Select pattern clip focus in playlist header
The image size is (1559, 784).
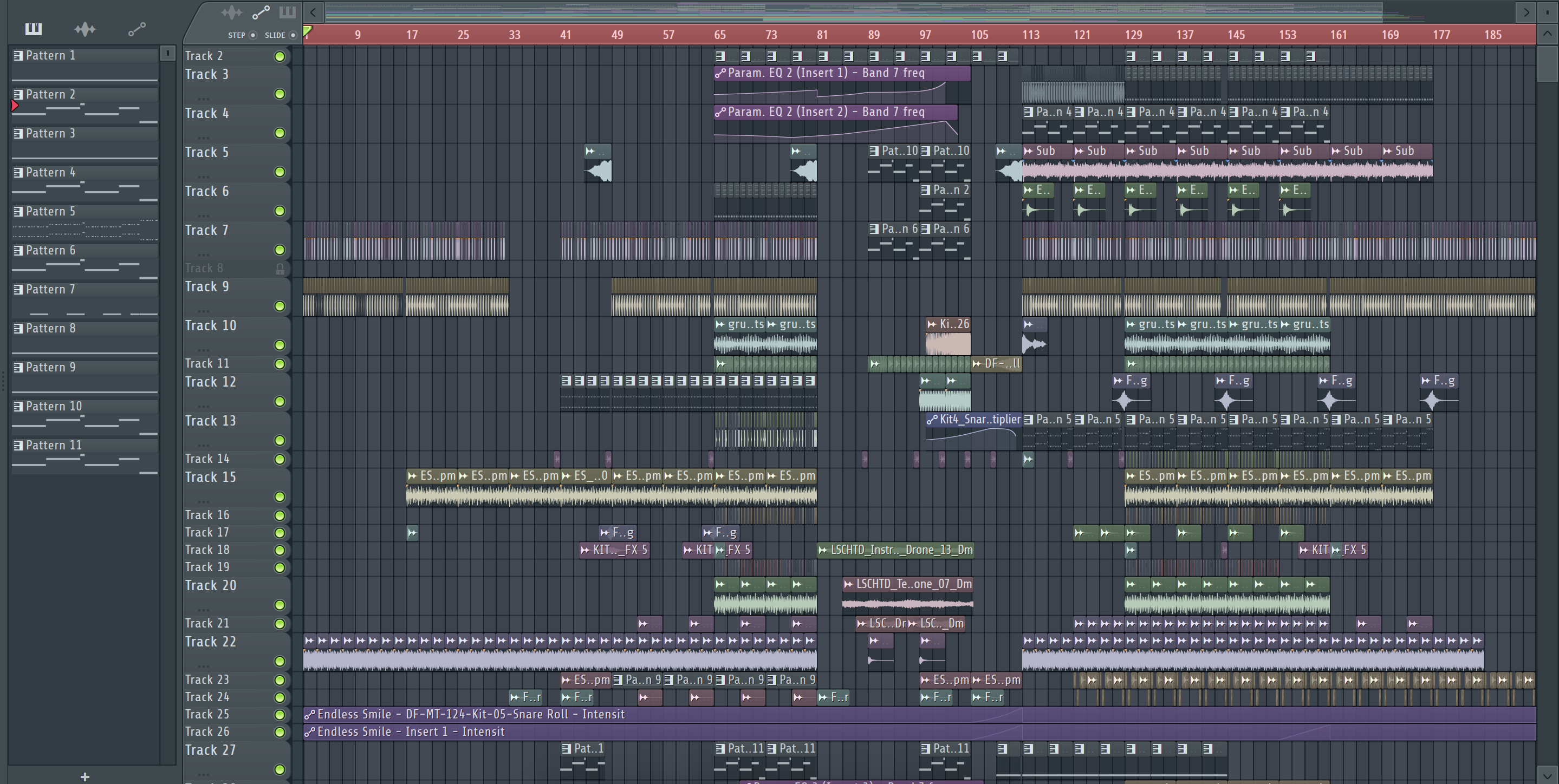pos(288,12)
